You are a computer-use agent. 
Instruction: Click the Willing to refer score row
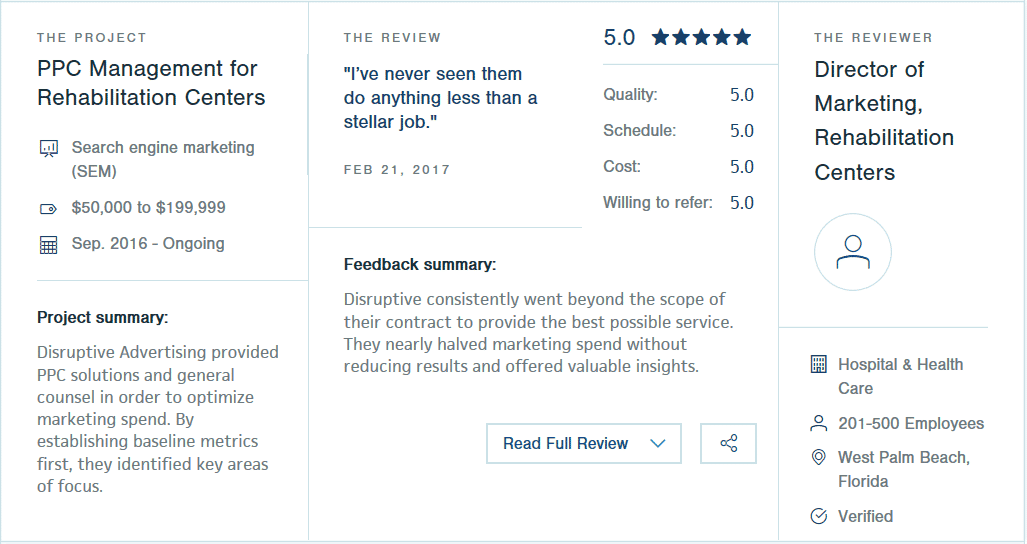click(x=679, y=202)
